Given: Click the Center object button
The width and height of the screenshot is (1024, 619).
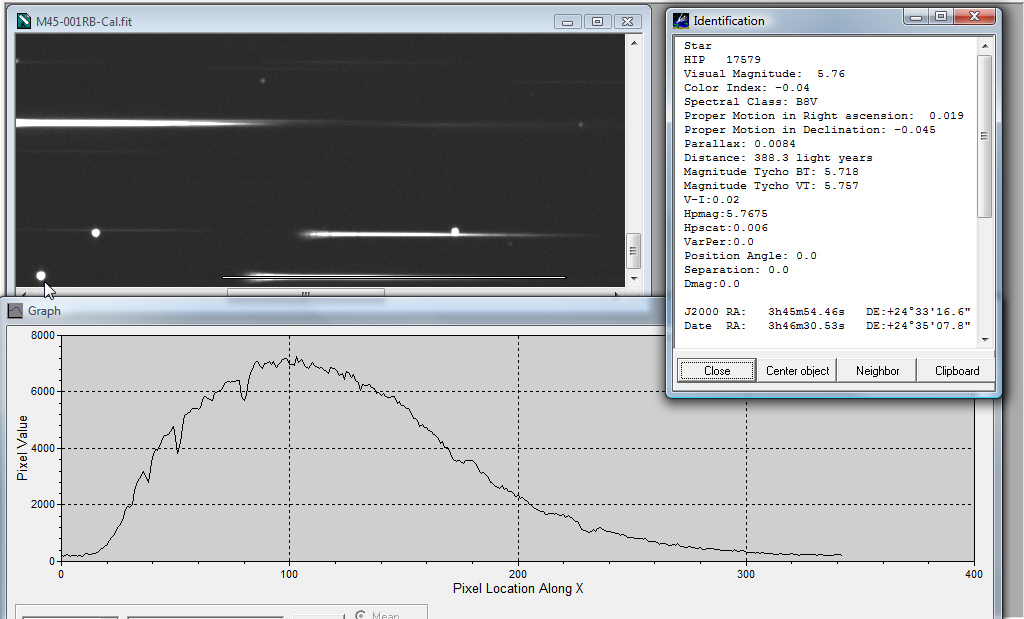Looking at the screenshot, I should tap(797, 370).
